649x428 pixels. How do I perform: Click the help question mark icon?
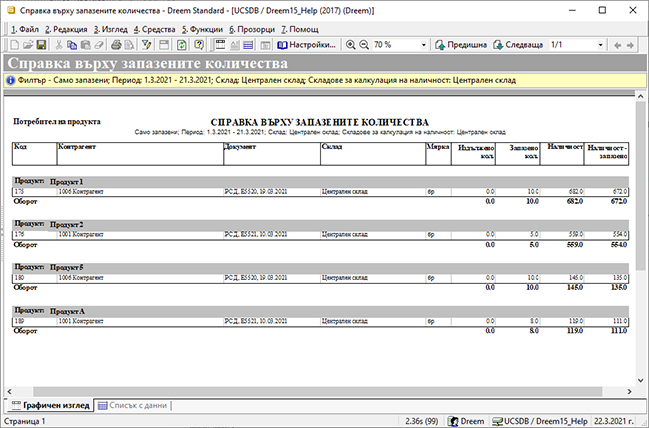199,45
